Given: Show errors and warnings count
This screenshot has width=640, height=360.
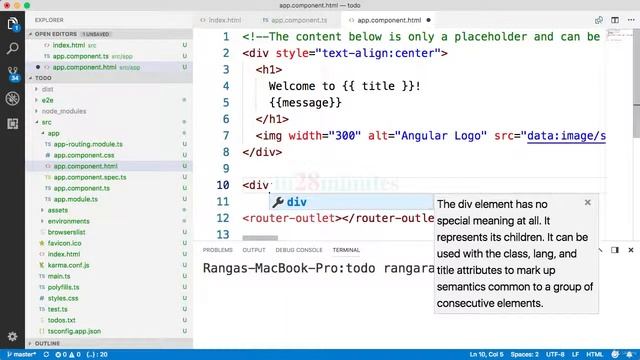Looking at the screenshot, I should tap(68, 354).
